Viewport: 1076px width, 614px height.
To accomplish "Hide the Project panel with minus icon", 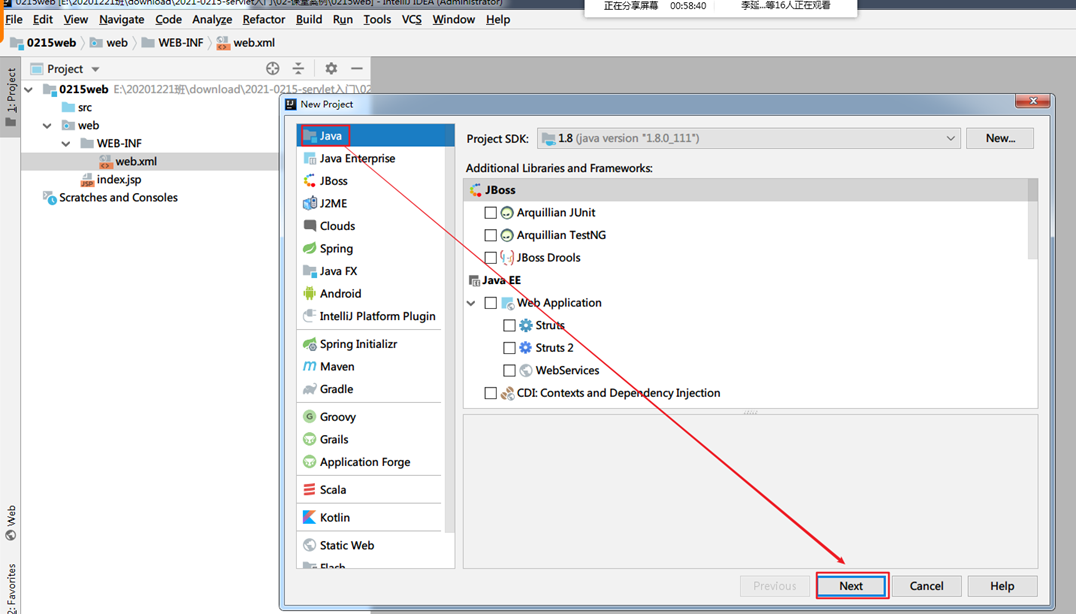I will point(357,69).
